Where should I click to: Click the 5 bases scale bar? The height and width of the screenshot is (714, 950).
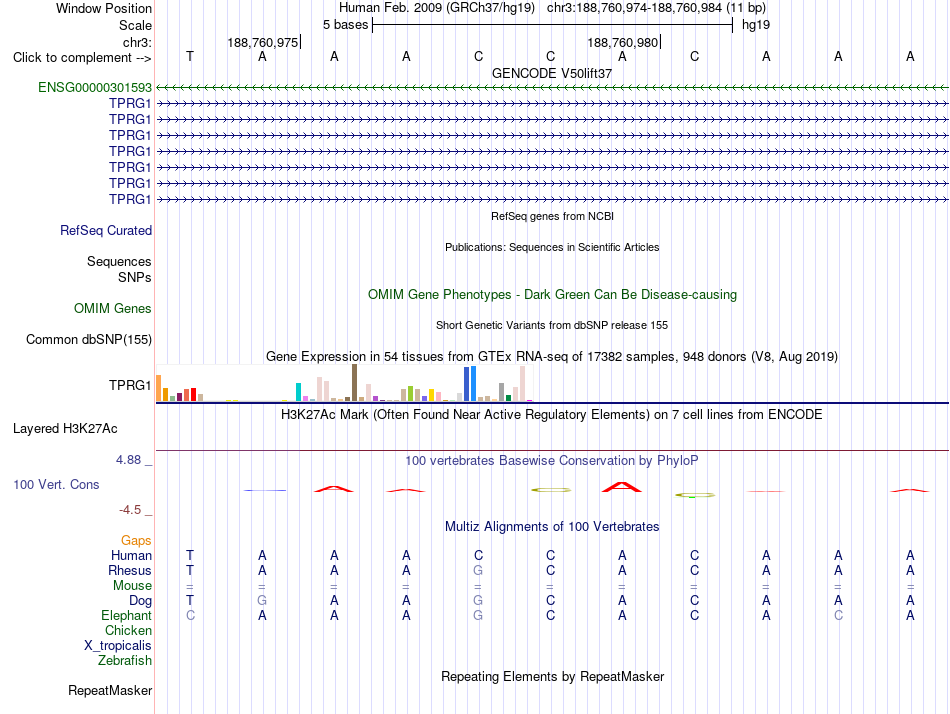553,25
